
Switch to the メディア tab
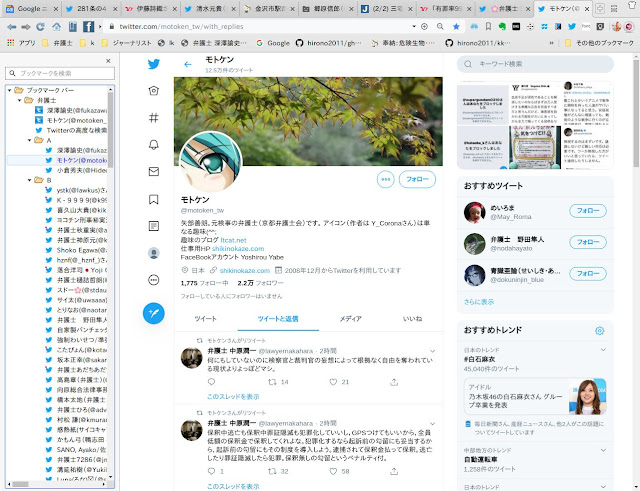351,319
